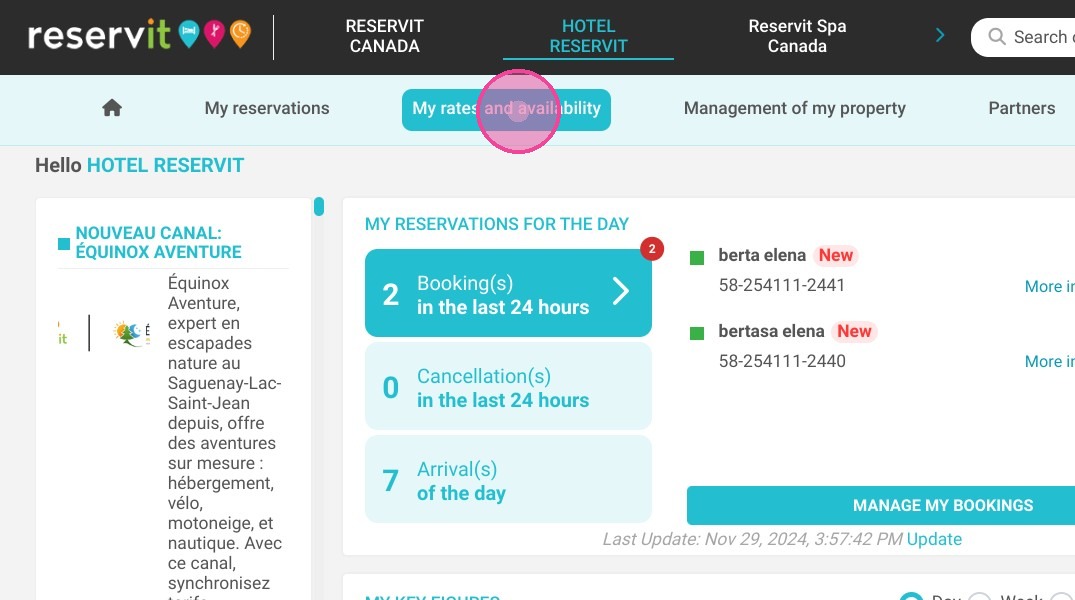Select the Day radio button
1075x600 pixels.
[911, 595]
